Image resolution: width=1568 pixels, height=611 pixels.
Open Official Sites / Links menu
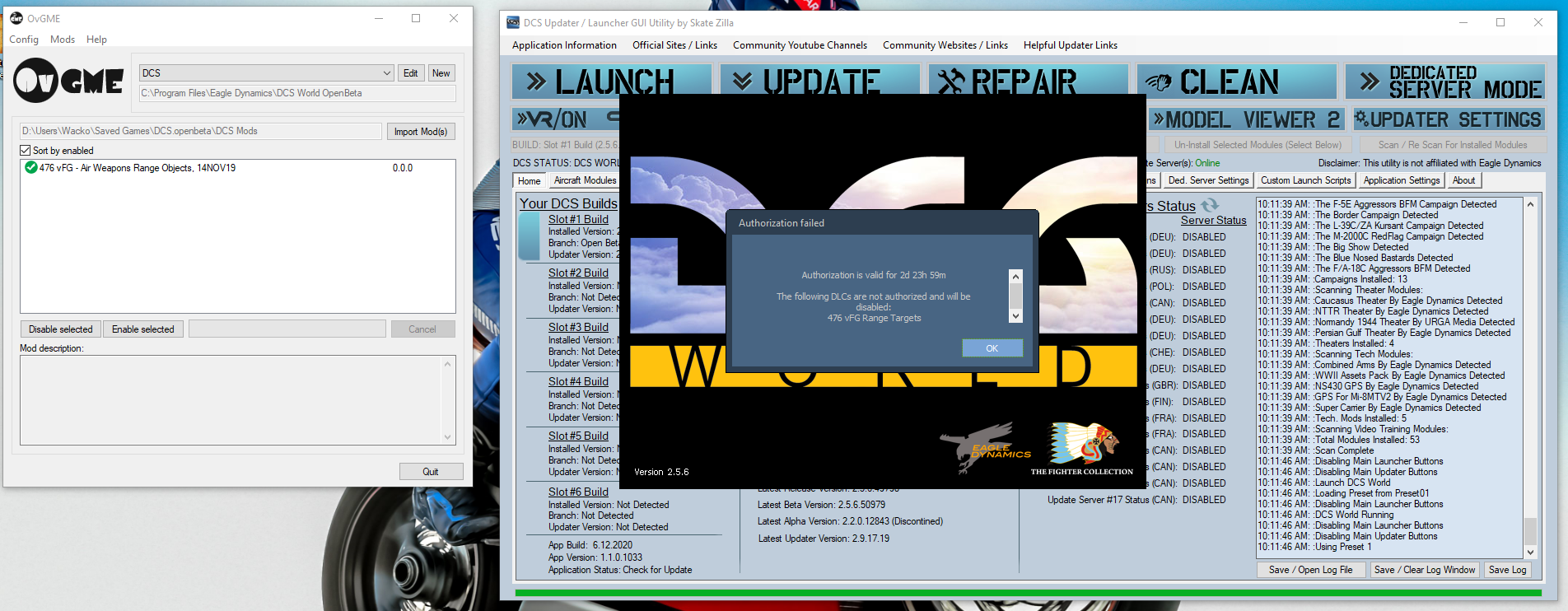coord(674,45)
